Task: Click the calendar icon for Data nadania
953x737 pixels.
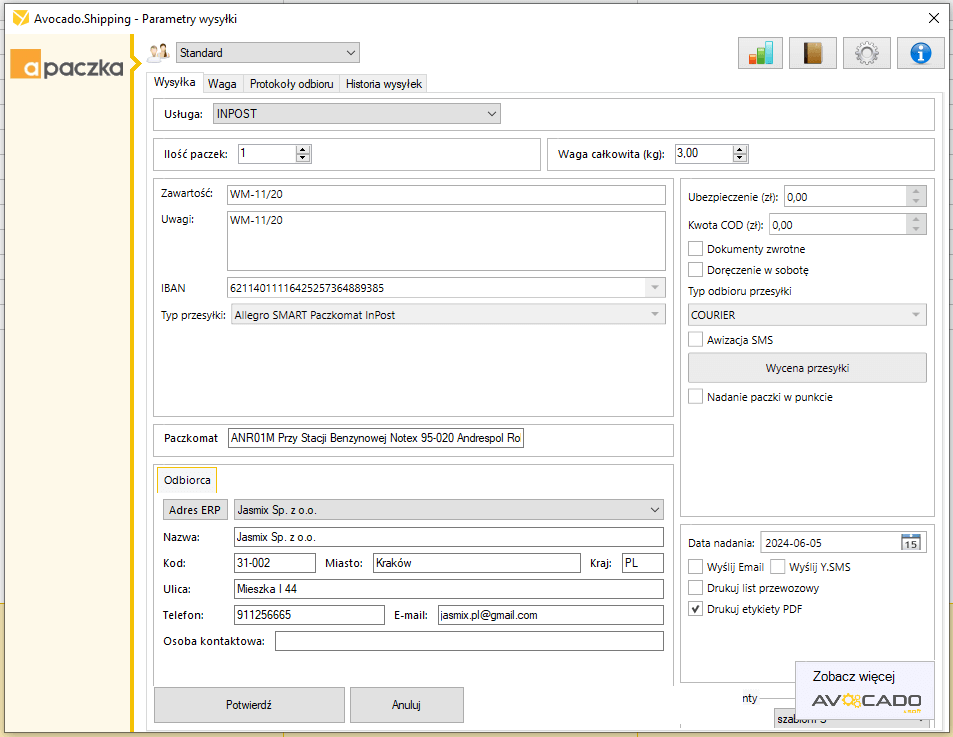Action: click(x=911, y=543)
